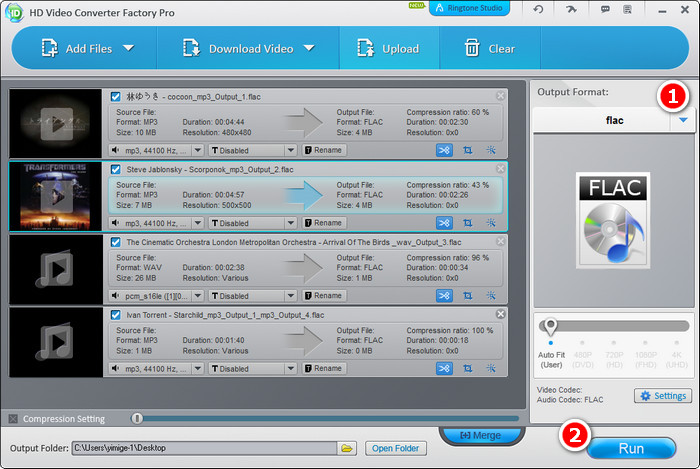Uncheck the cocoon_mp3_Output_1.flac file

(116, 96)
